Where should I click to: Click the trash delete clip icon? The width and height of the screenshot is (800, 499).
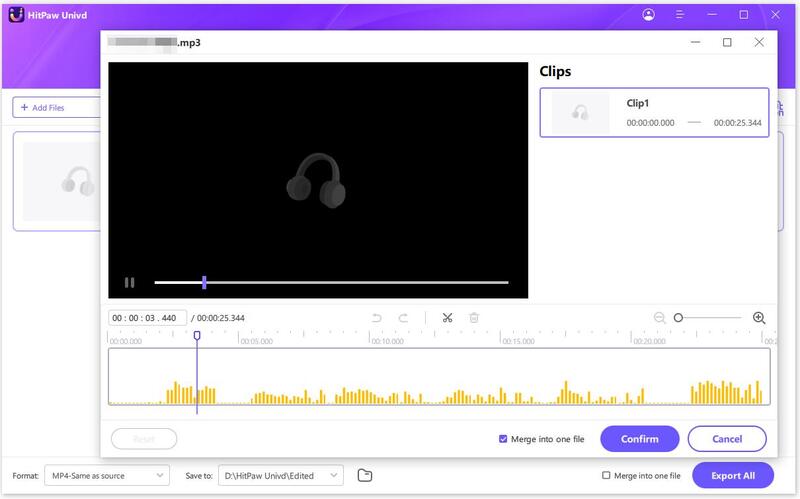click(x=474, y=318)
